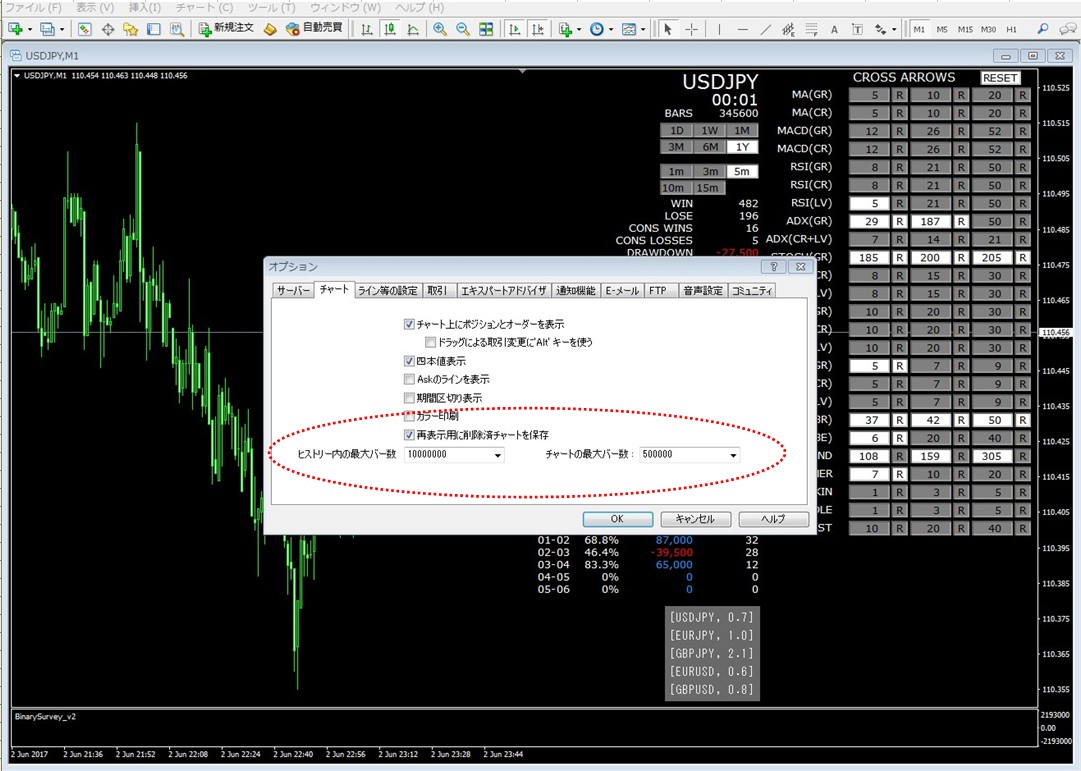Switch to the エキスパートアドバイザ tab
Image resolution: width=1081 pixels, height=771 pixels.
[503, 291]
